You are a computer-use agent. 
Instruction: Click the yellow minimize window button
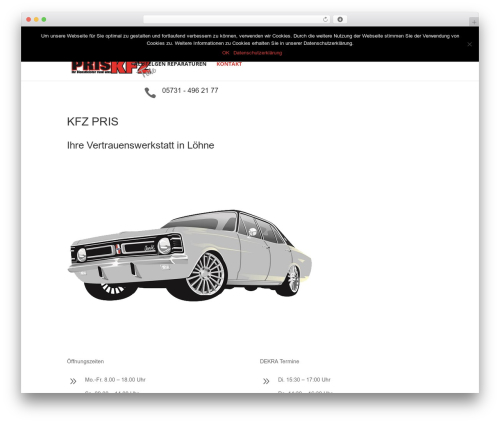coord(36,19)
